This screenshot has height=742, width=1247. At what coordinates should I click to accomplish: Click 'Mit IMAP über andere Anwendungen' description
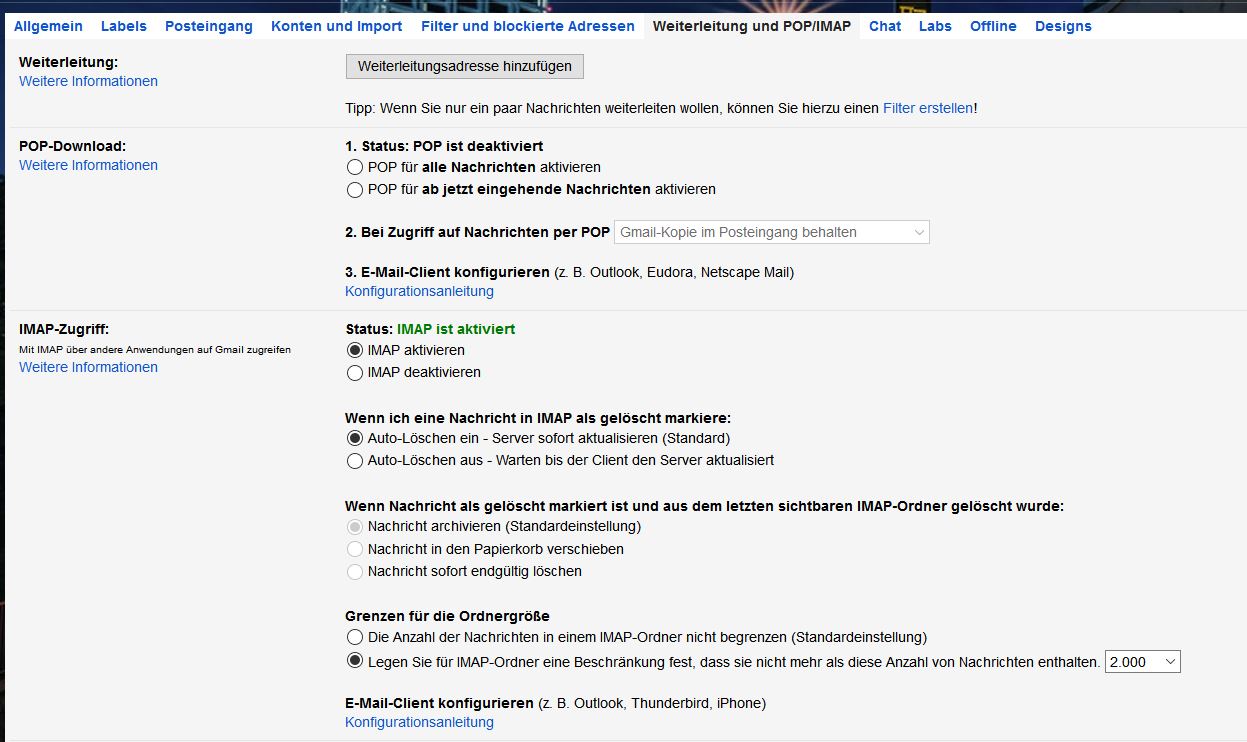pyautogui.click(x=155, y=349)
